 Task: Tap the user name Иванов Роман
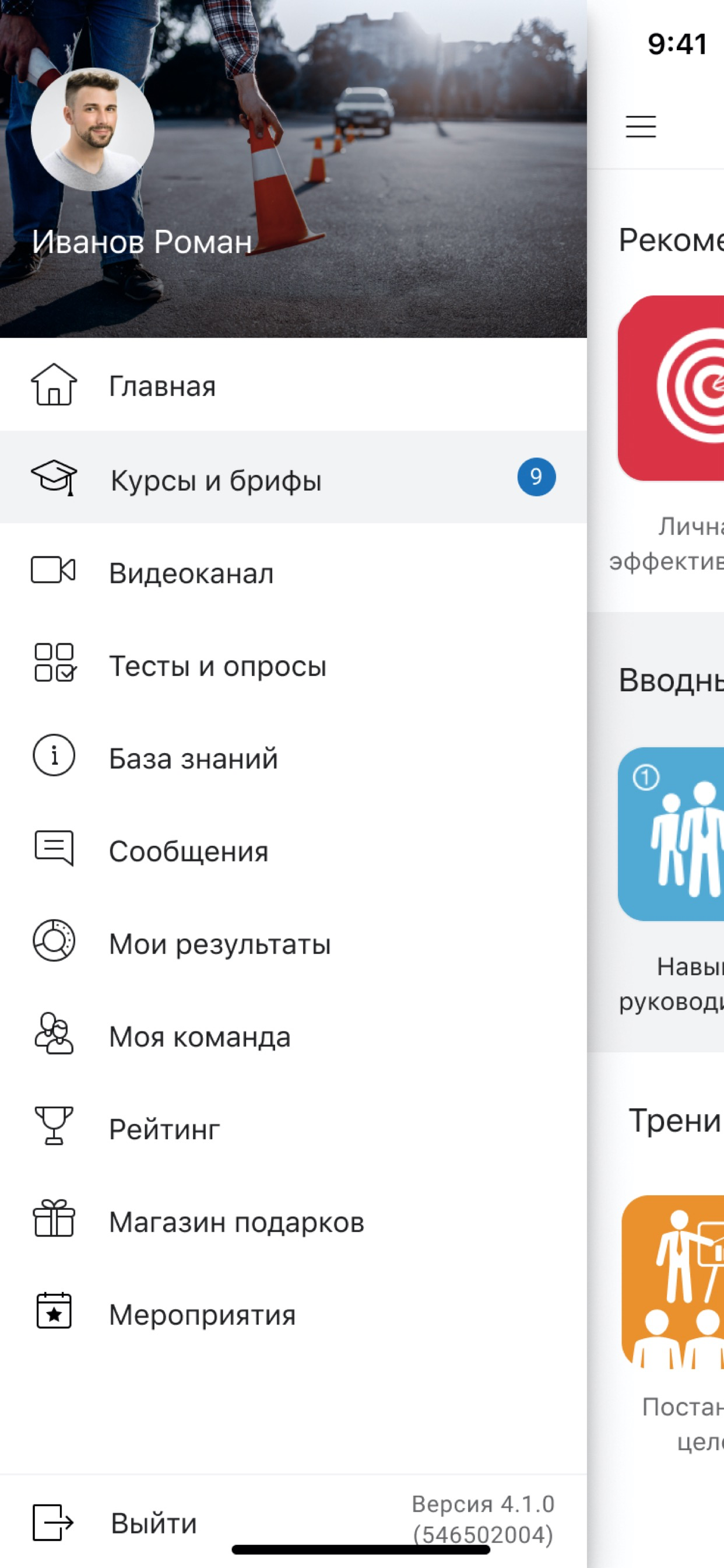pyautogui.click(x=142, y=242)
